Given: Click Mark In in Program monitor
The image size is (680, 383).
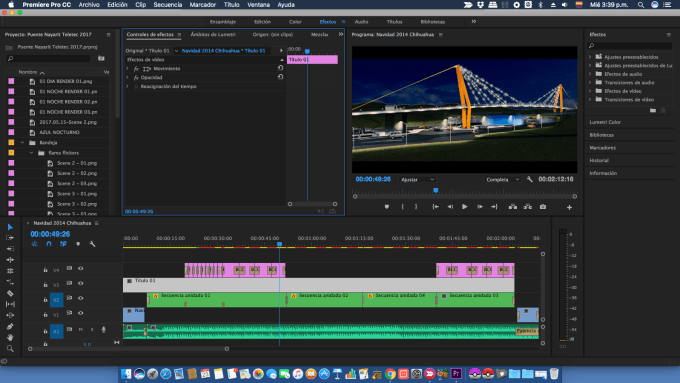Looking at the screenshot, I should 402,207.
